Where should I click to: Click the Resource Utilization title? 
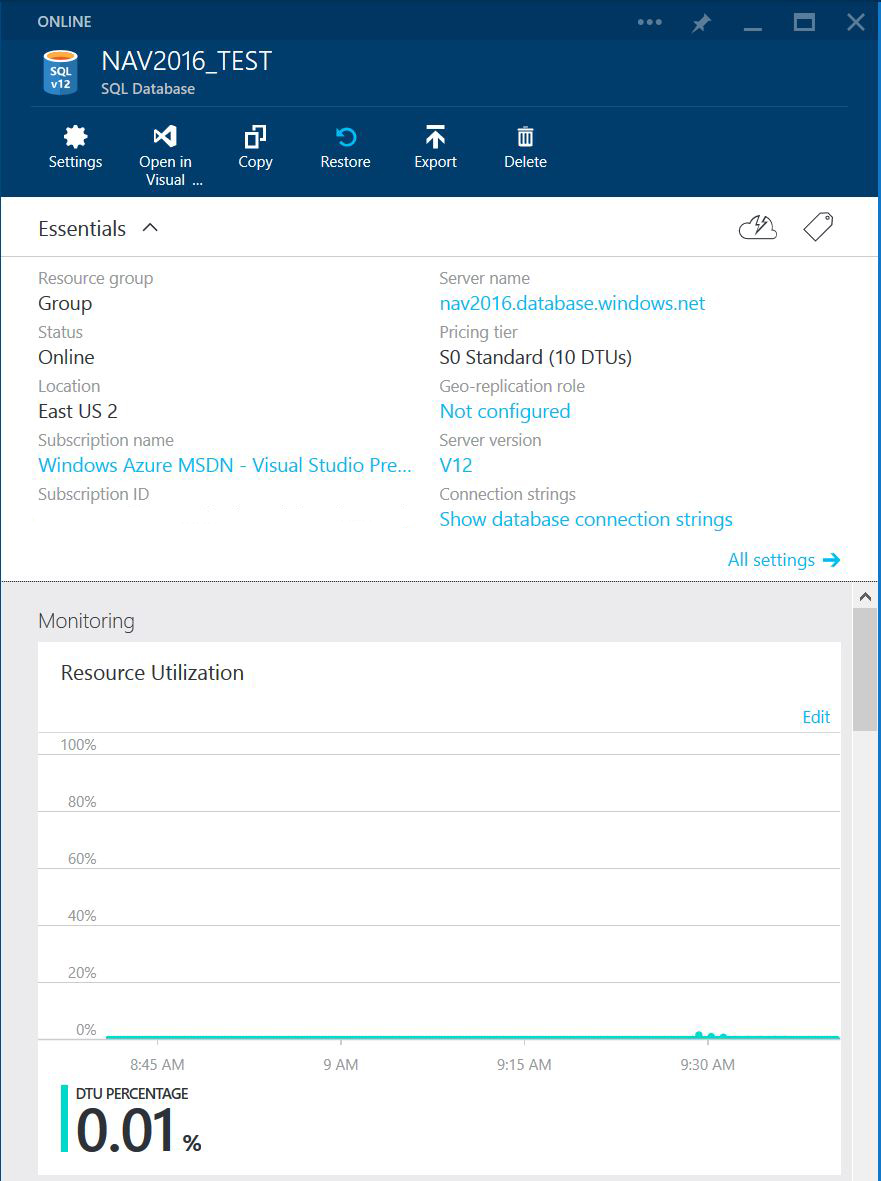coord(152,673)
